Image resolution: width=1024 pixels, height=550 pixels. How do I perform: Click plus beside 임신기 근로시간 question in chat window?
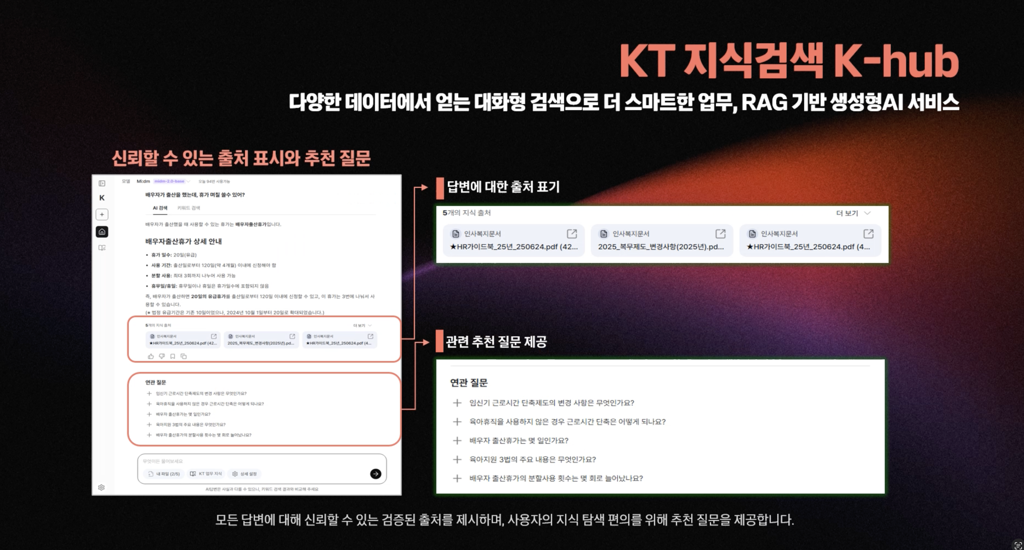[150, 394]
